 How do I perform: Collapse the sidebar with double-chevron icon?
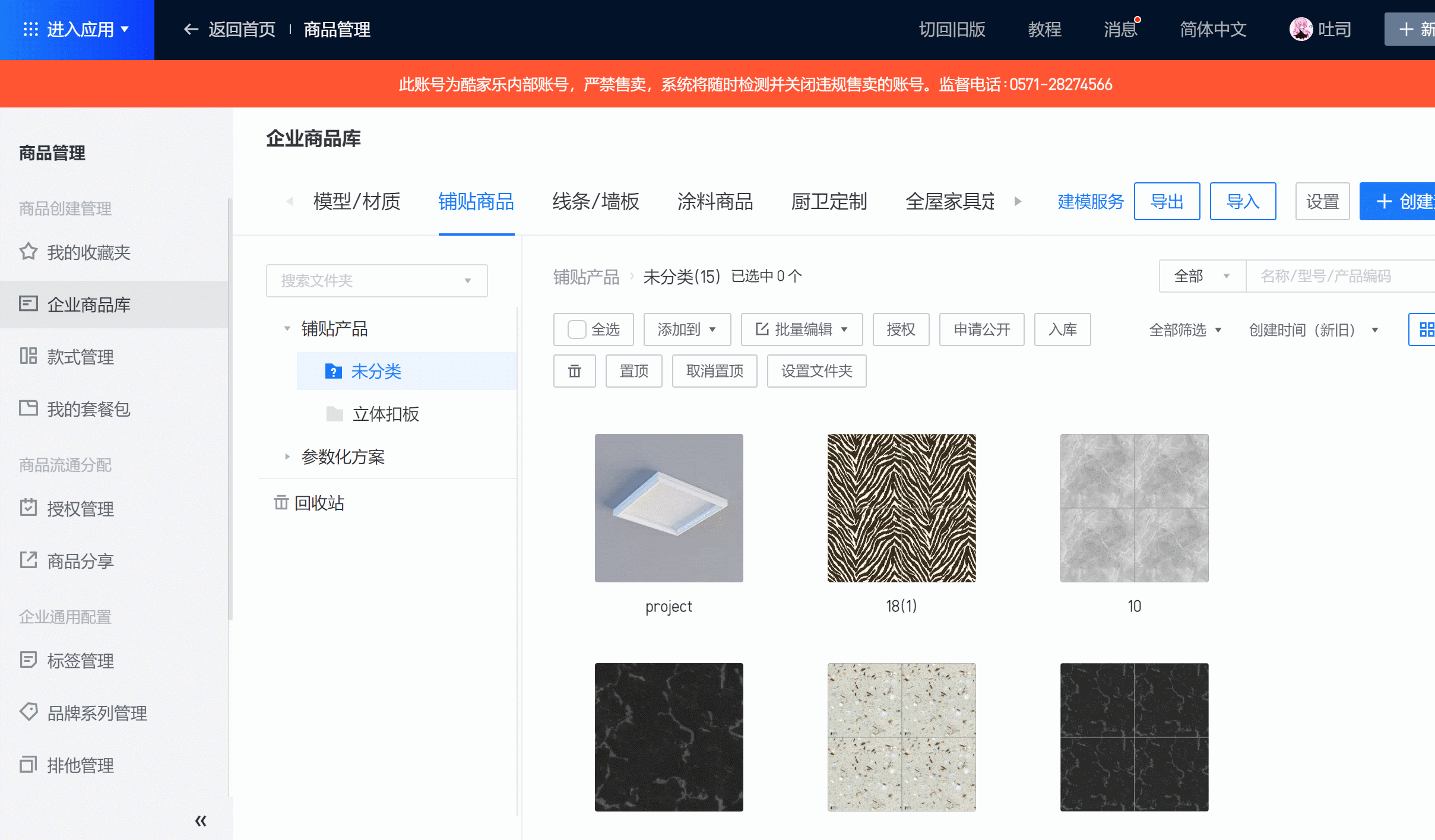201,821
